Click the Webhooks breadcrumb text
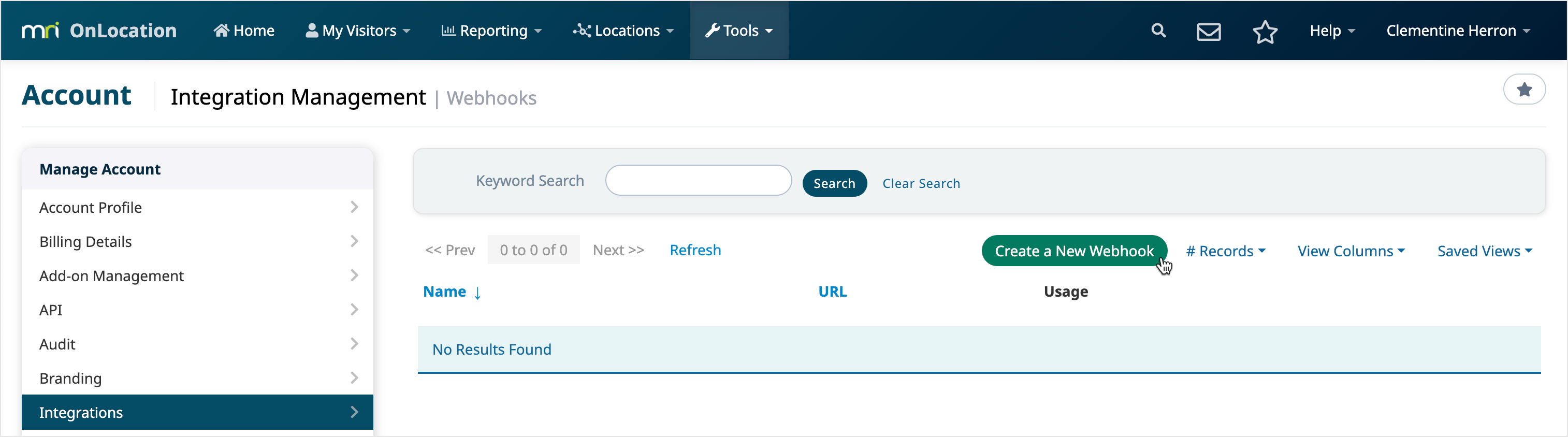1568x437 pixels. tap(491, 98)
